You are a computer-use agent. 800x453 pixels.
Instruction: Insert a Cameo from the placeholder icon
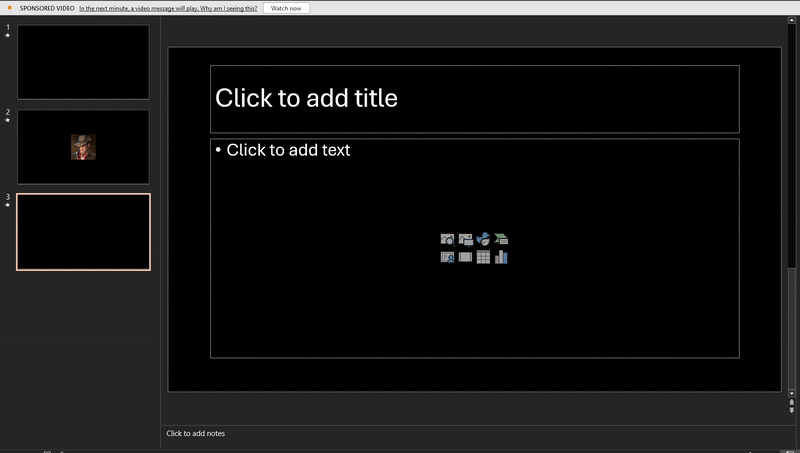tap(447, 257)
